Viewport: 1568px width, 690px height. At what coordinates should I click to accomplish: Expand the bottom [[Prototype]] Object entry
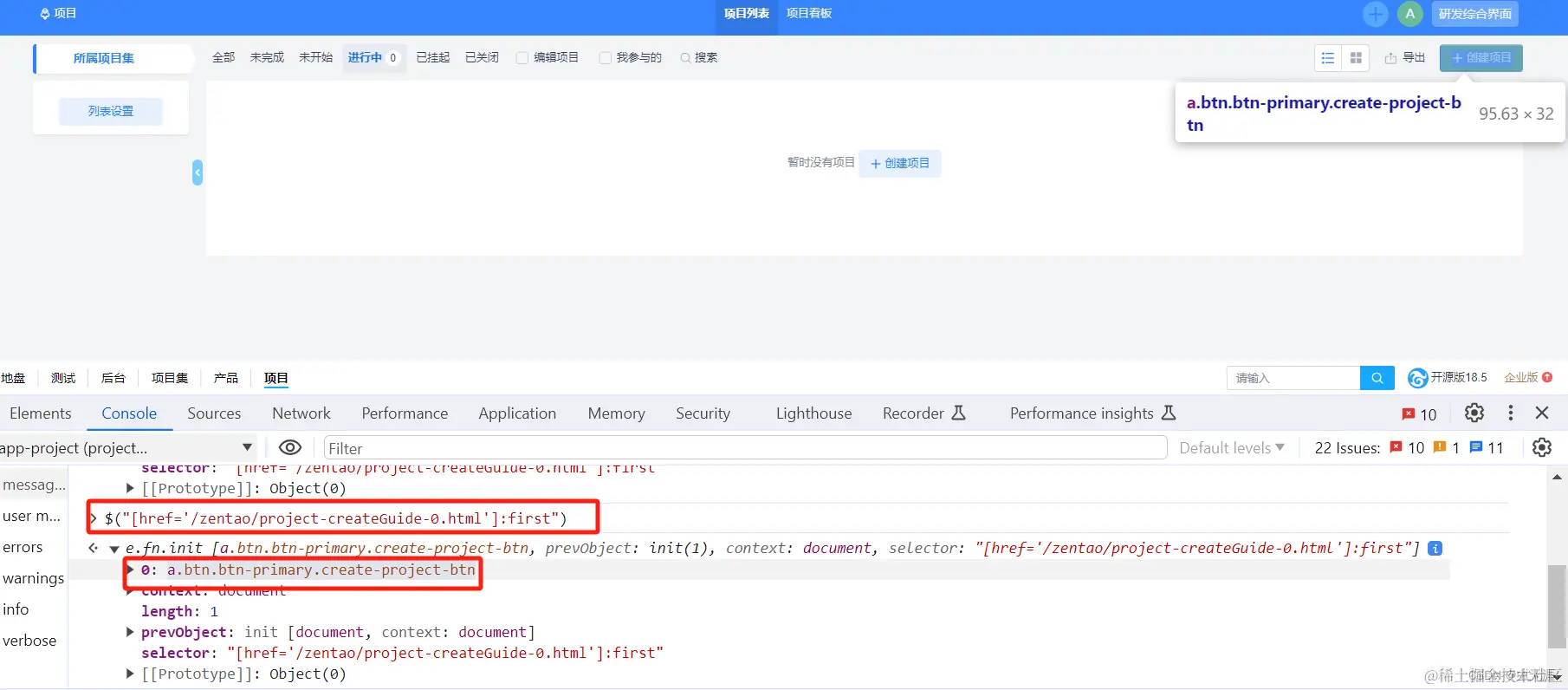(x=130, y=674)
